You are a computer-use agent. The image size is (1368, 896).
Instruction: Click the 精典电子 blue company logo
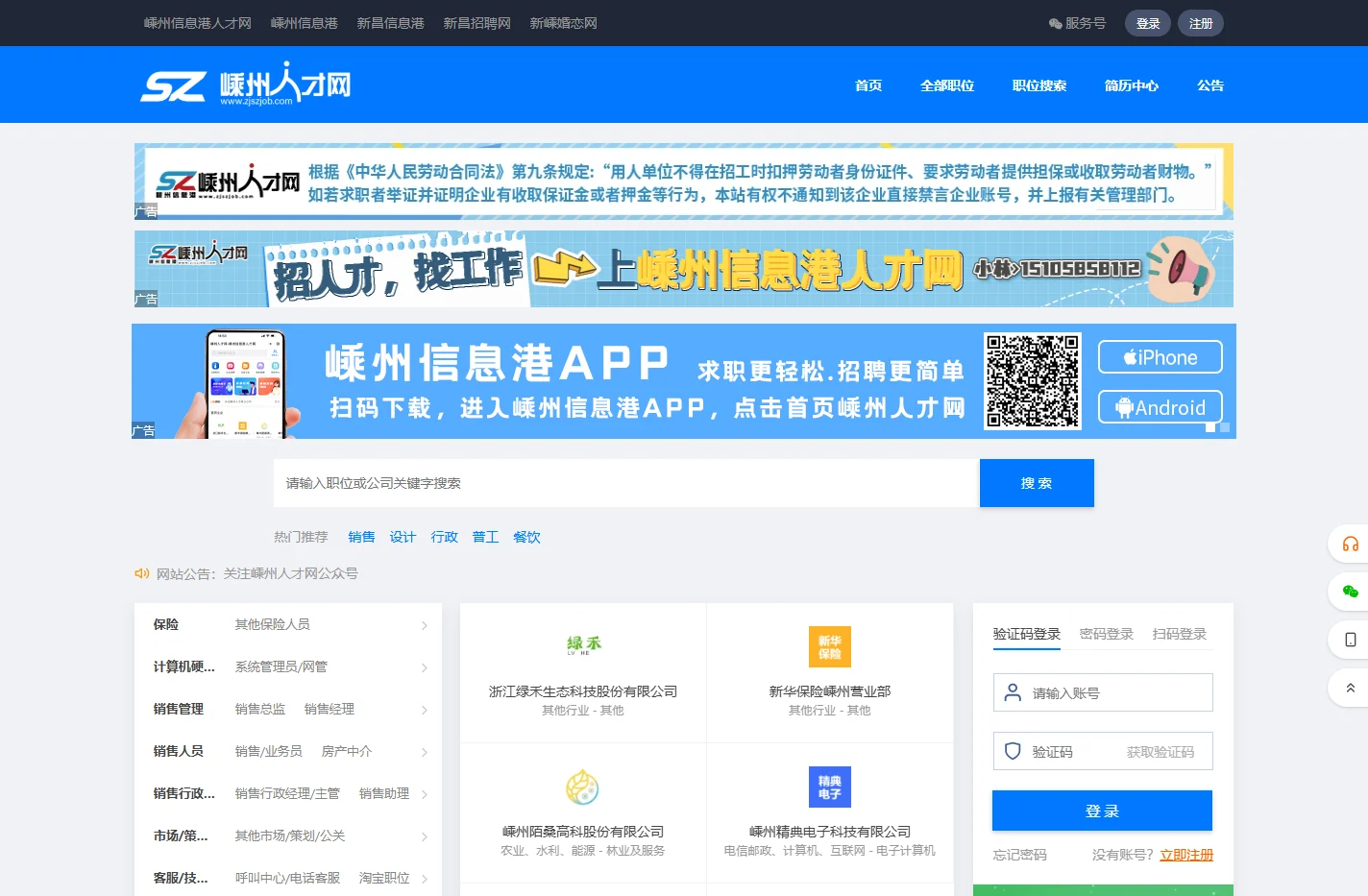830,787
